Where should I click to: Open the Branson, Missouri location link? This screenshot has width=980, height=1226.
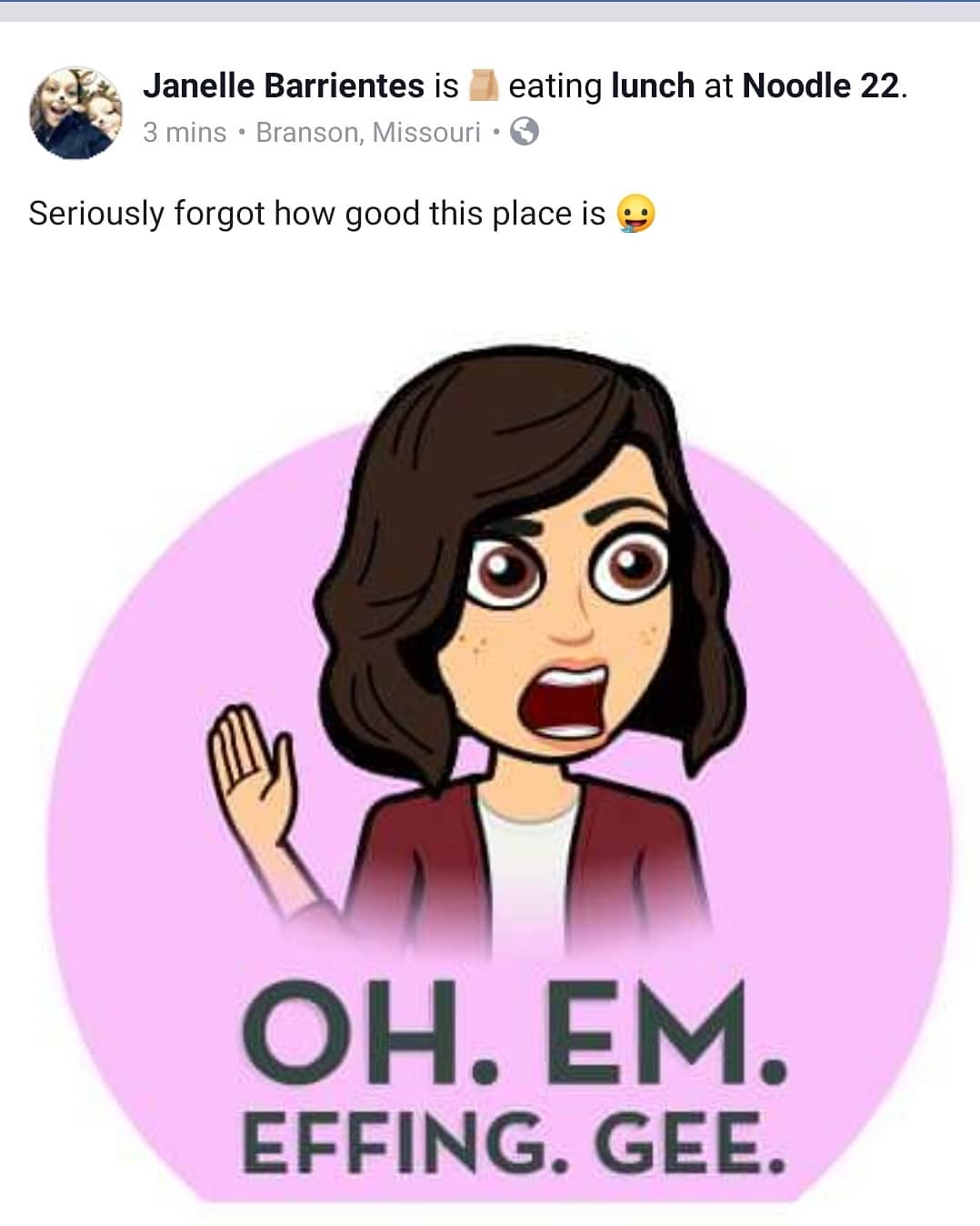[368, 133]
